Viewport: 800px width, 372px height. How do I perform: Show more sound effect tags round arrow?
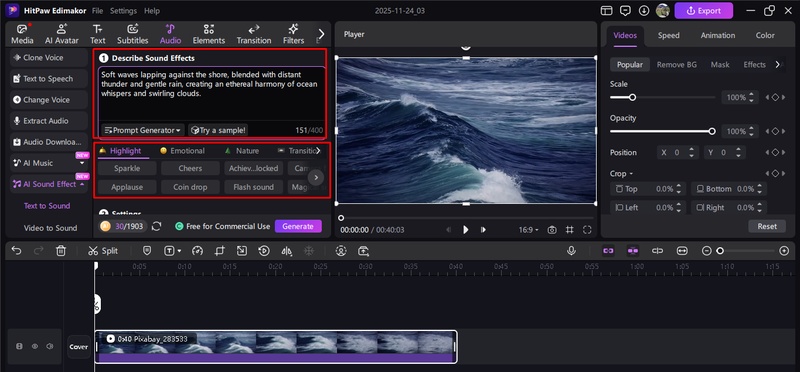[316, 178]
